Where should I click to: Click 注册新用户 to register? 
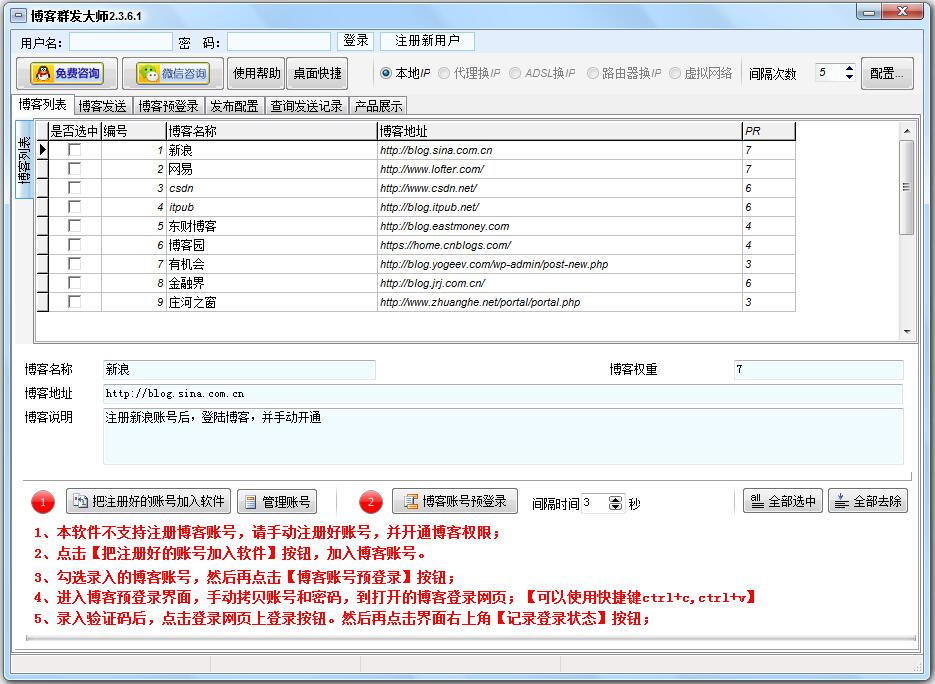click(x=428, y=41)
